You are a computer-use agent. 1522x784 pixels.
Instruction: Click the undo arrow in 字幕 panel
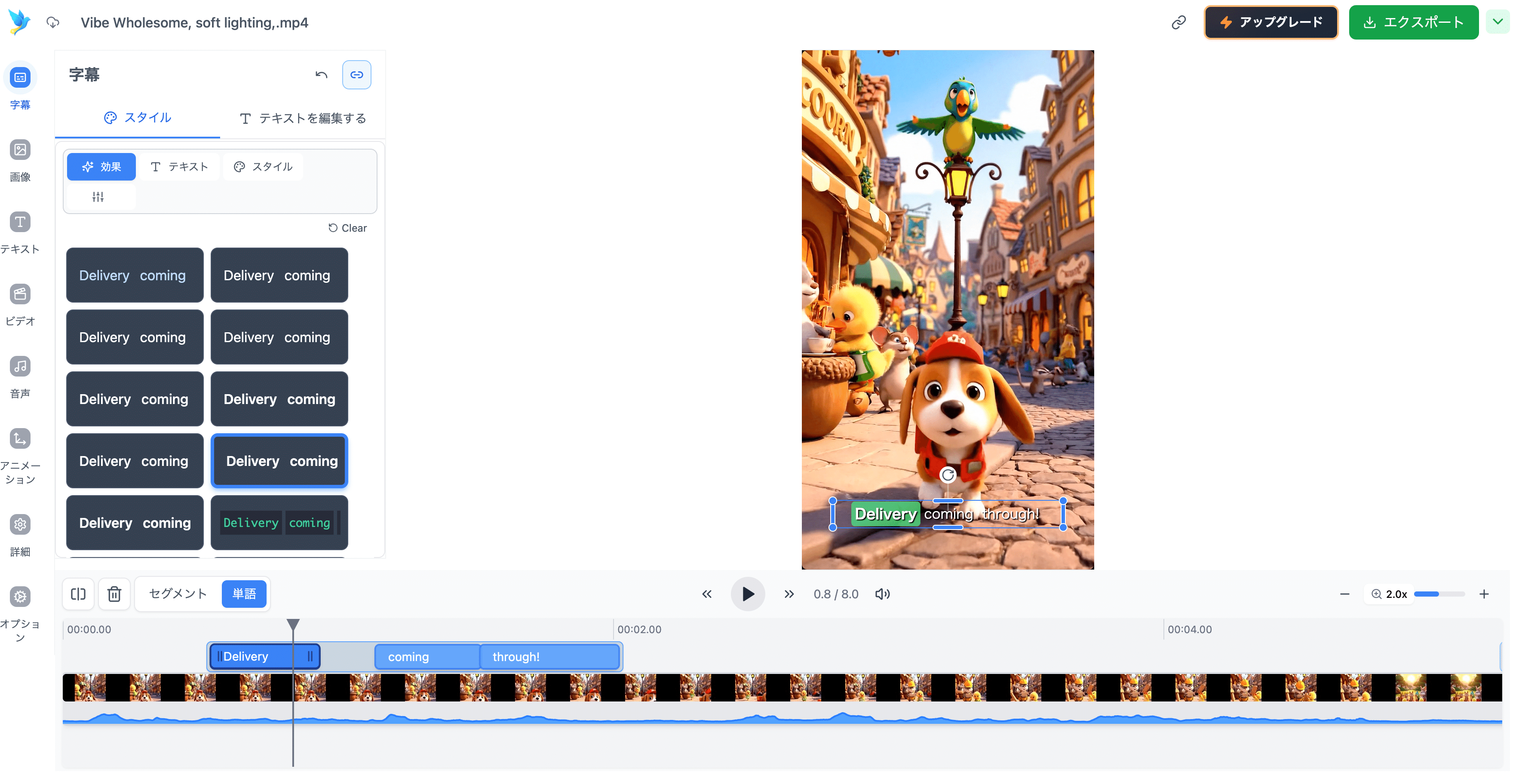point(321,75)
